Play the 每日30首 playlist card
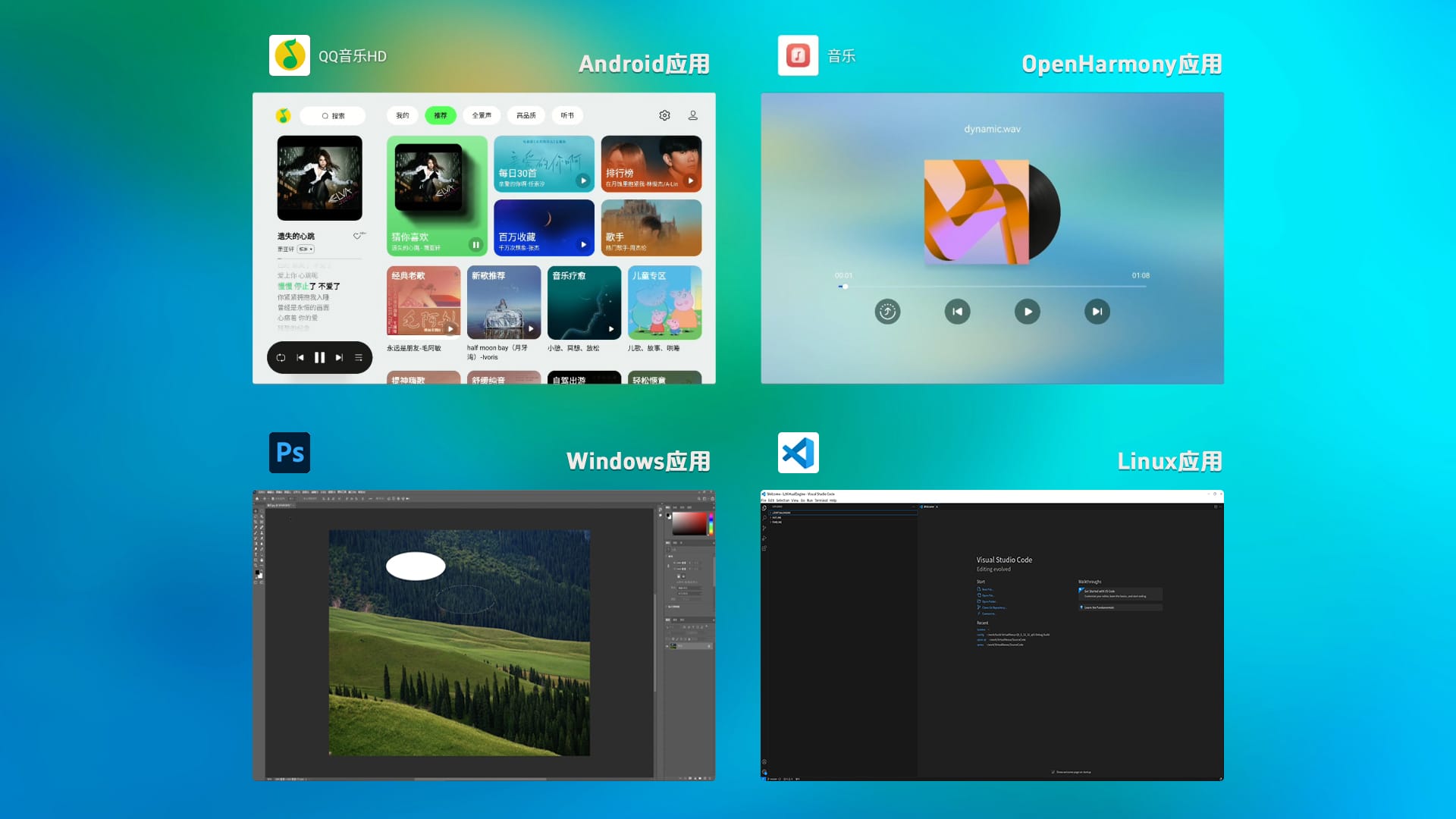The width and height of the screenshot is (1456, 819). click(x=582, y=180)
